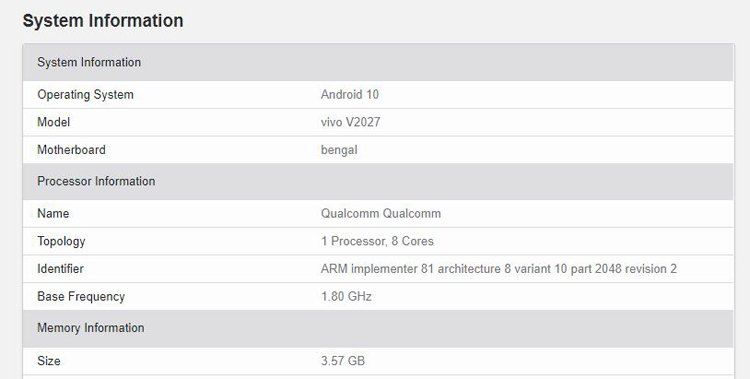
Task: Click the System Information page heading
Action: tap(103, 21)
